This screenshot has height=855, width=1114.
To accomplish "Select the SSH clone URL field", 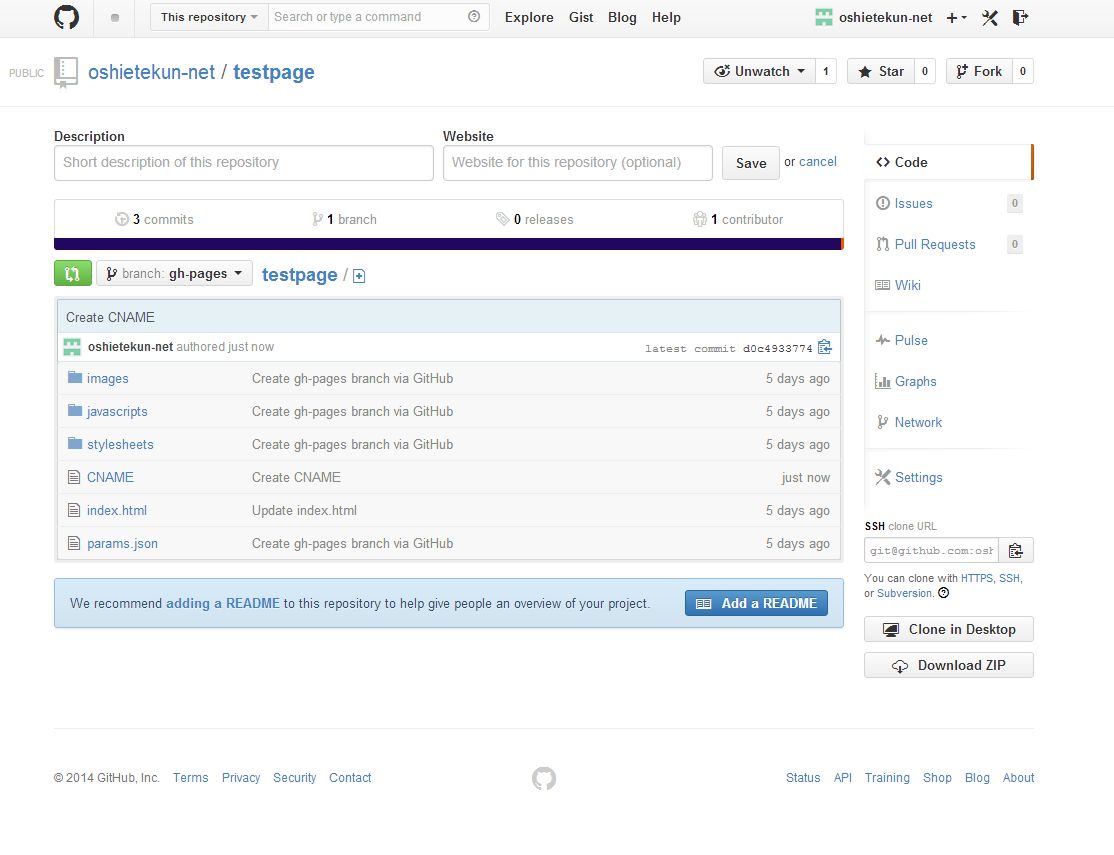I will pyautogui.click(x=931, y=550).
